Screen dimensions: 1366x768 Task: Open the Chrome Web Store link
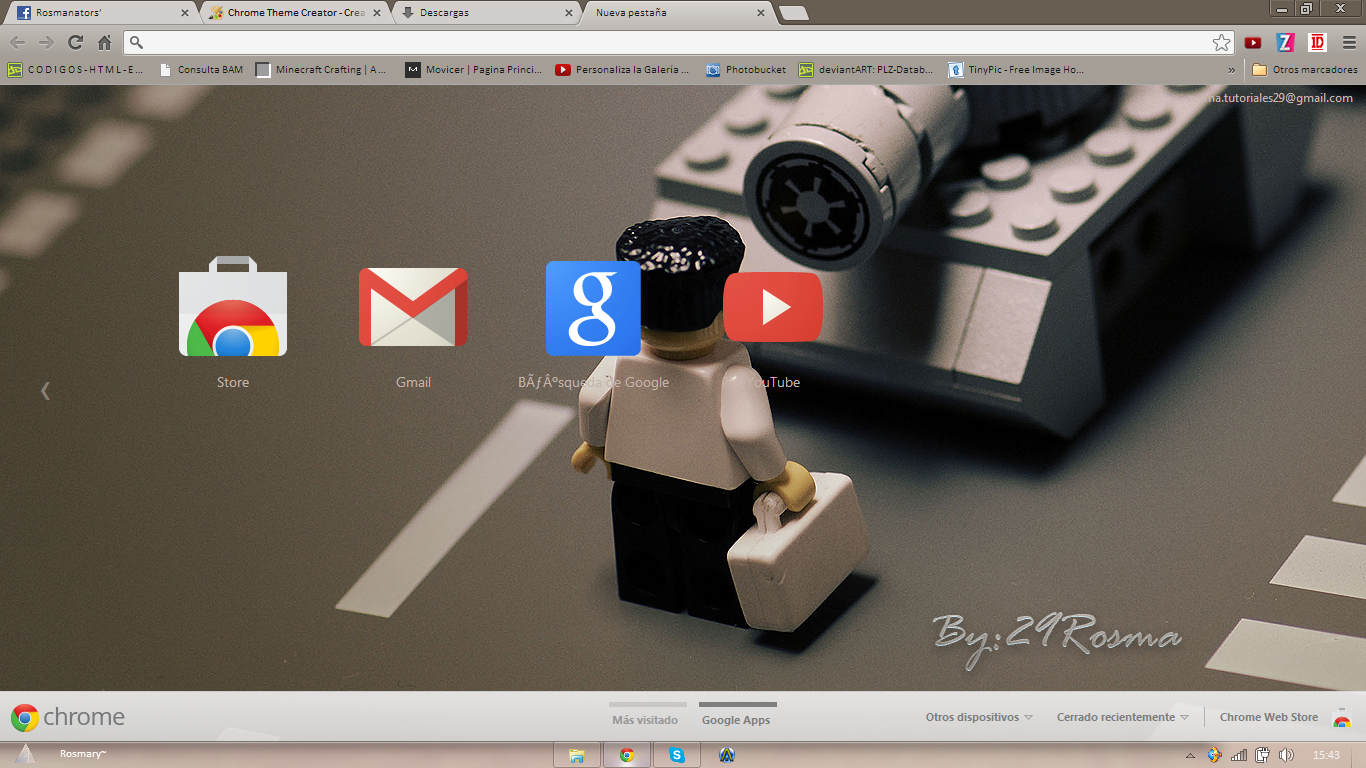tap(1268, 717)
